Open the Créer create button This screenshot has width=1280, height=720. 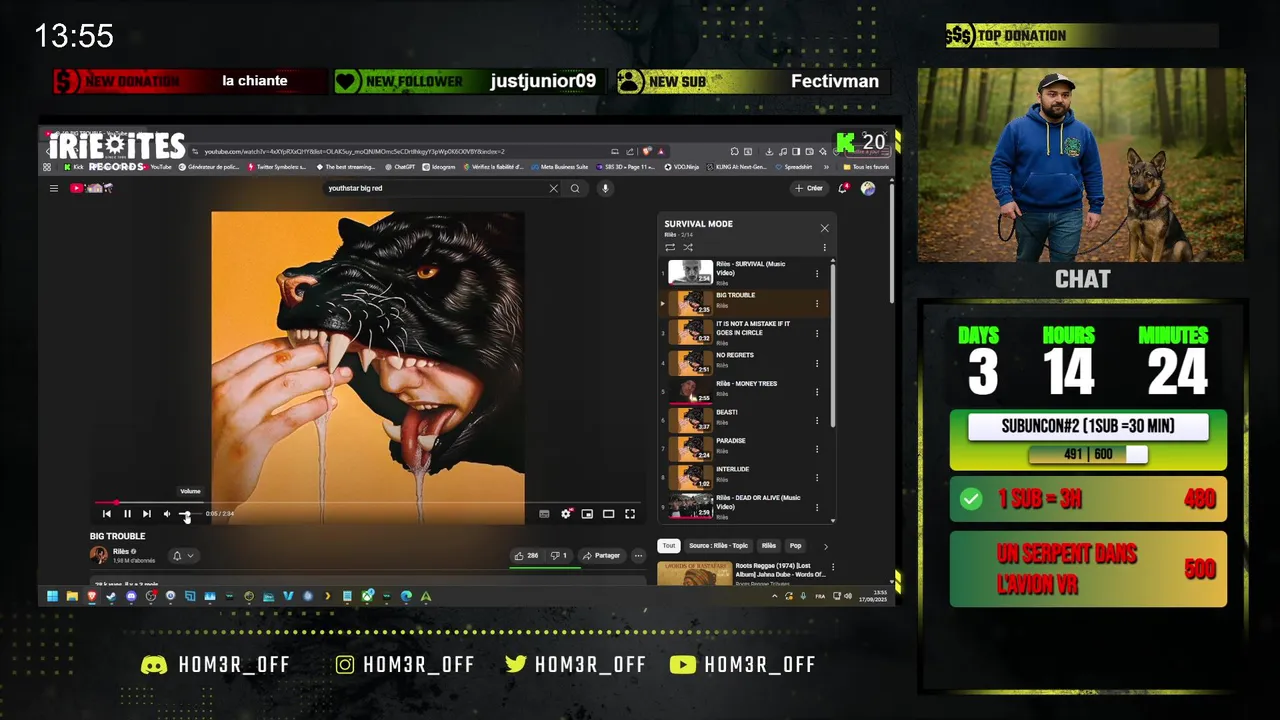pos(809,188)
